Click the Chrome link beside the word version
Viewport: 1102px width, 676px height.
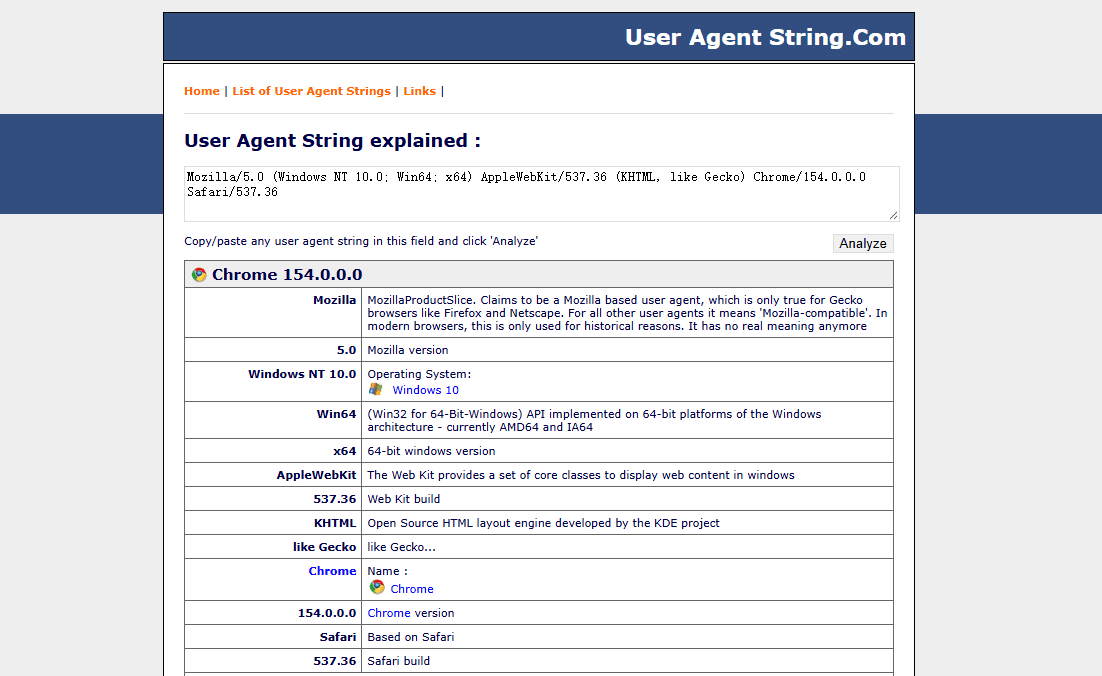pos(389,613)
